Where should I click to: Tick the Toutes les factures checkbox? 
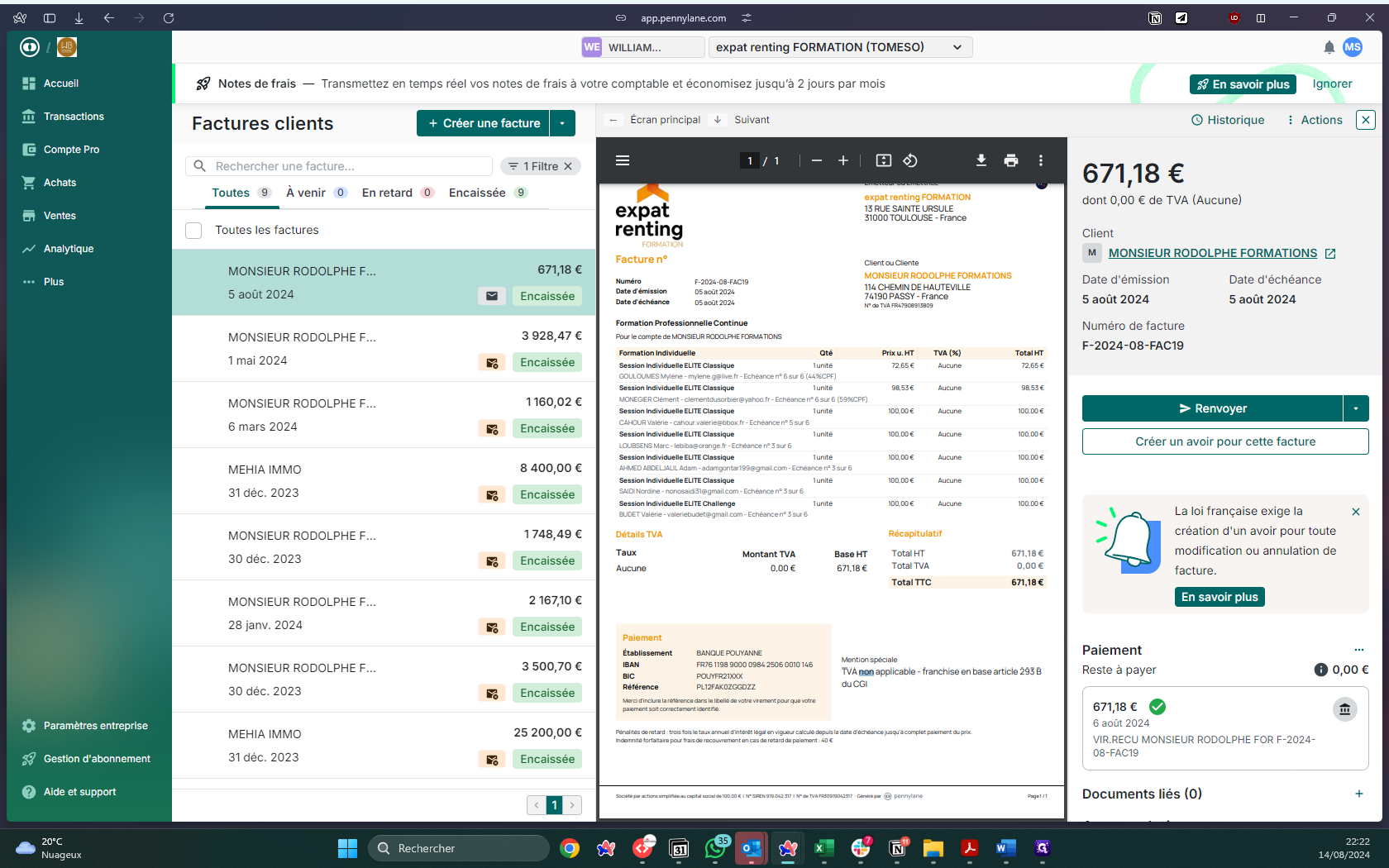(x=193, y=231)
